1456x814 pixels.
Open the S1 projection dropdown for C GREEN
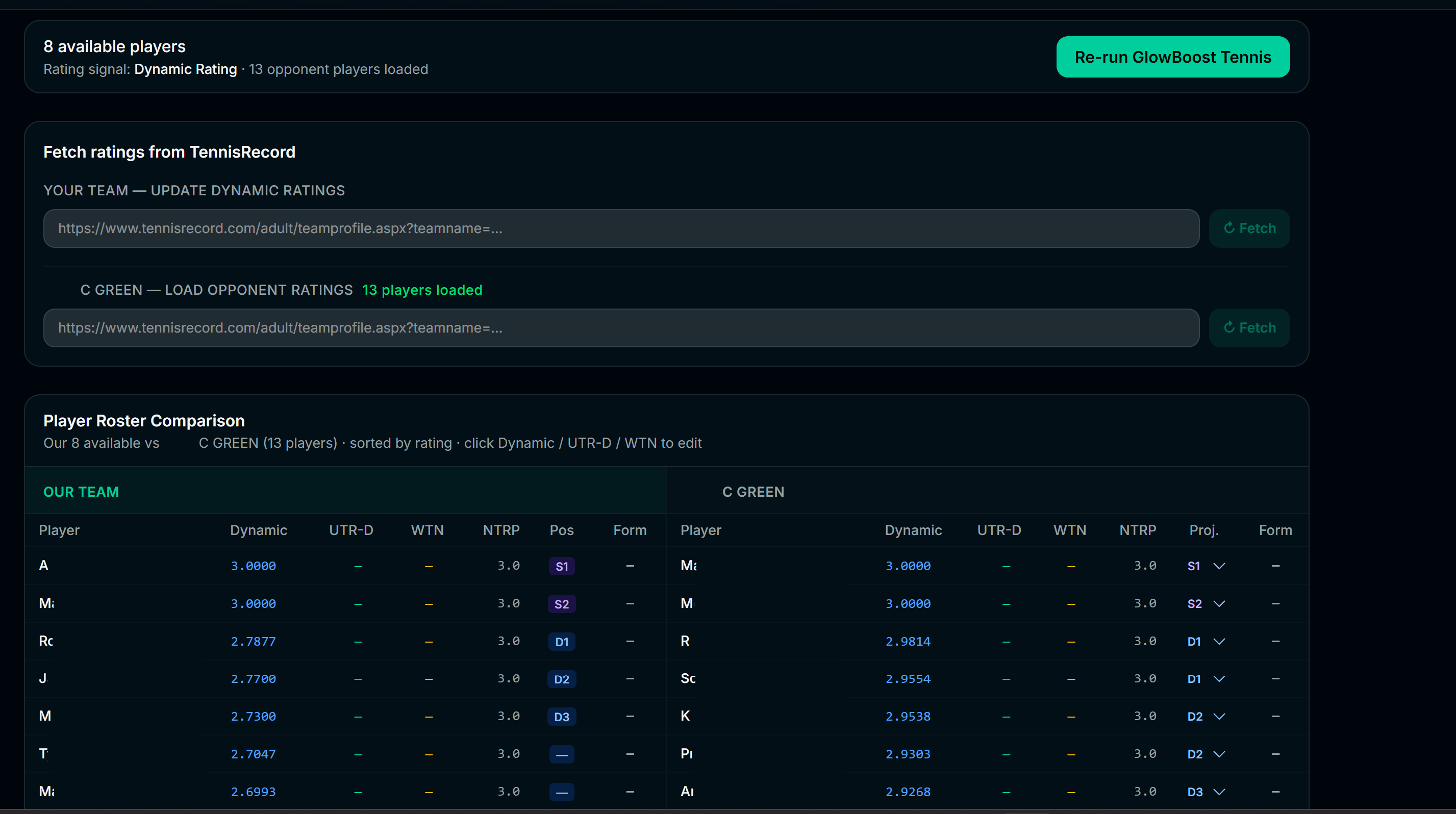coord(1206,566)
